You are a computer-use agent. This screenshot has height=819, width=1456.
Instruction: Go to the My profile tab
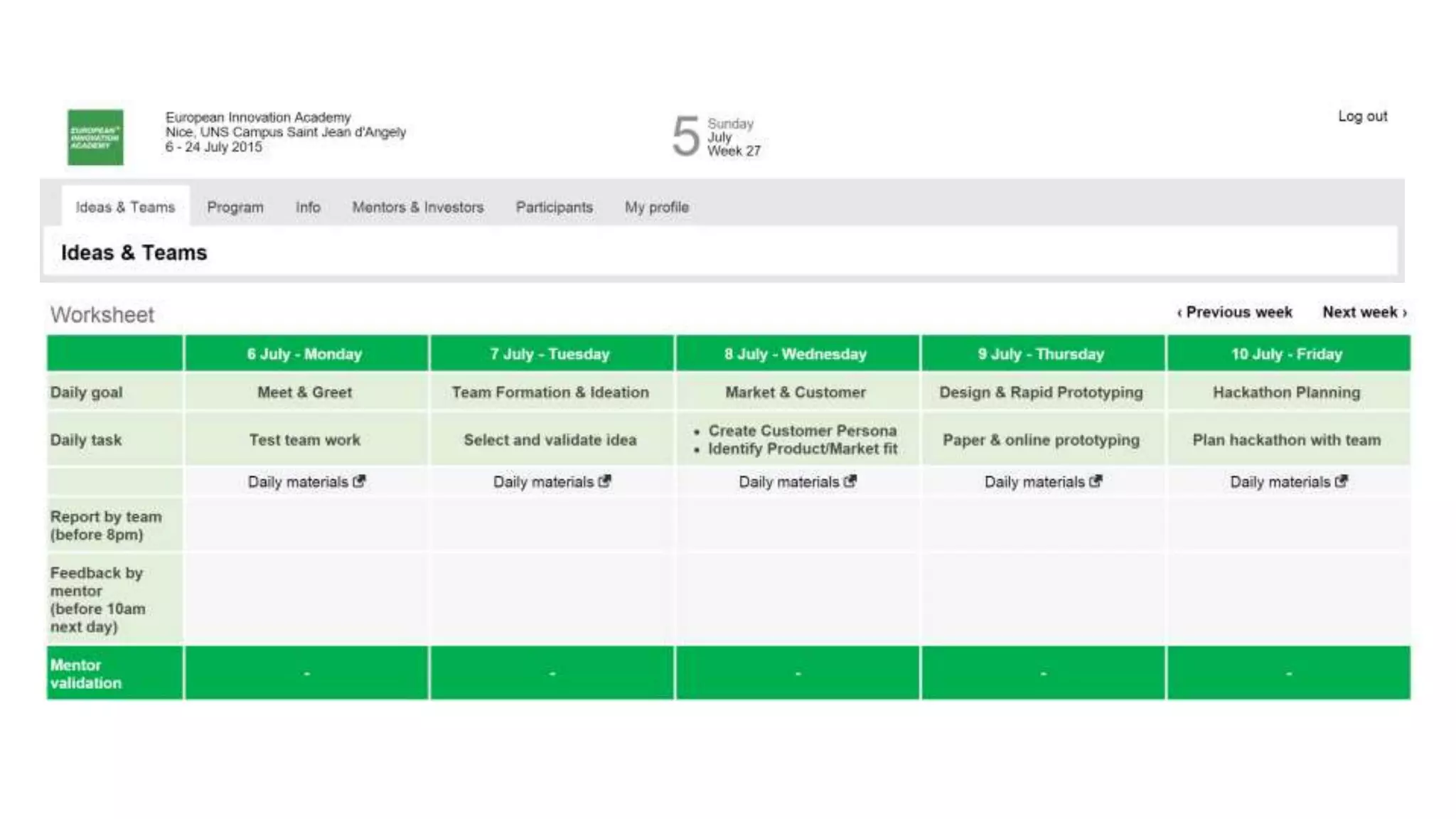(656, 207)
